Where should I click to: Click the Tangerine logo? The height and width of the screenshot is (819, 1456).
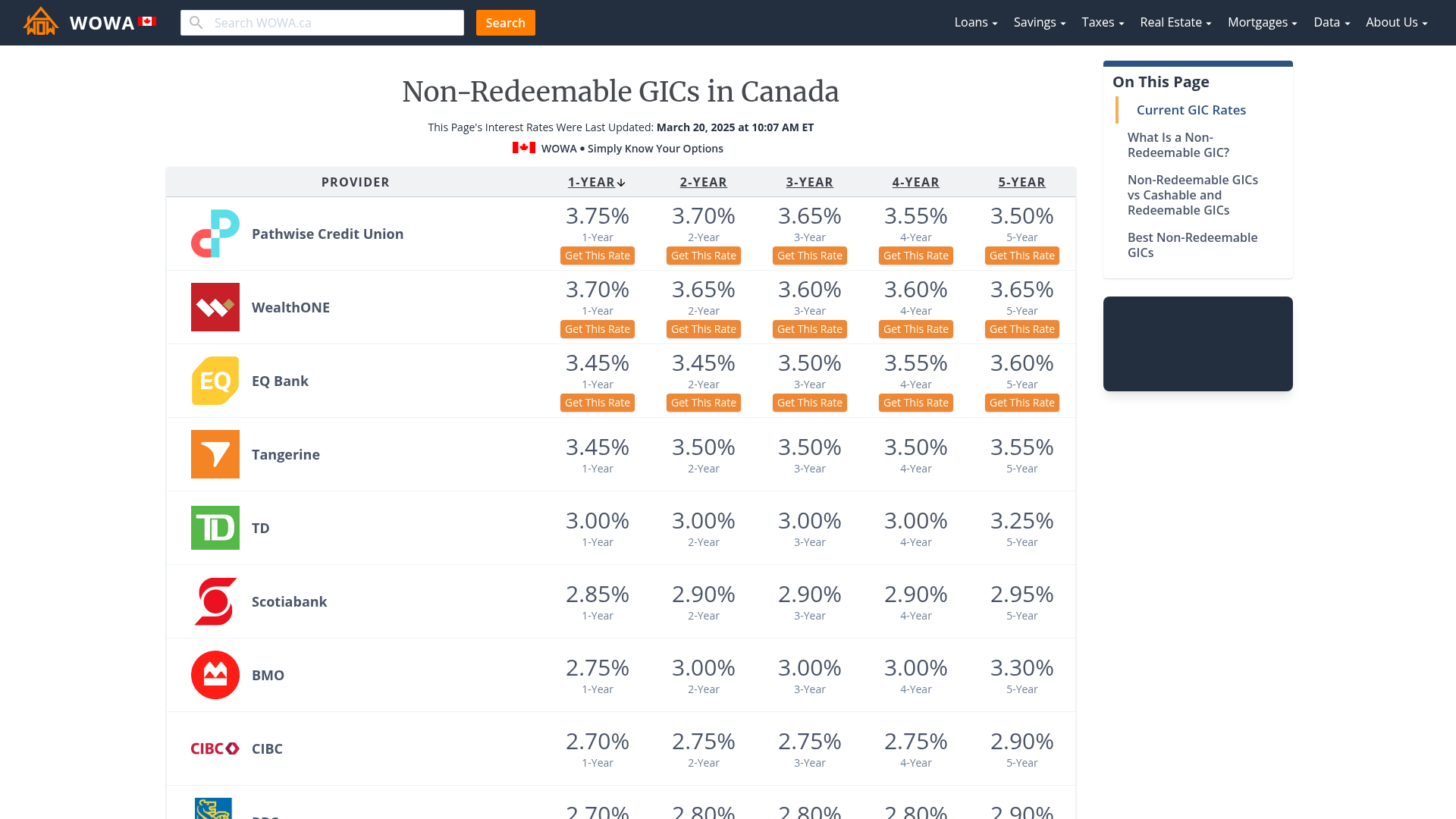(215, 454)
